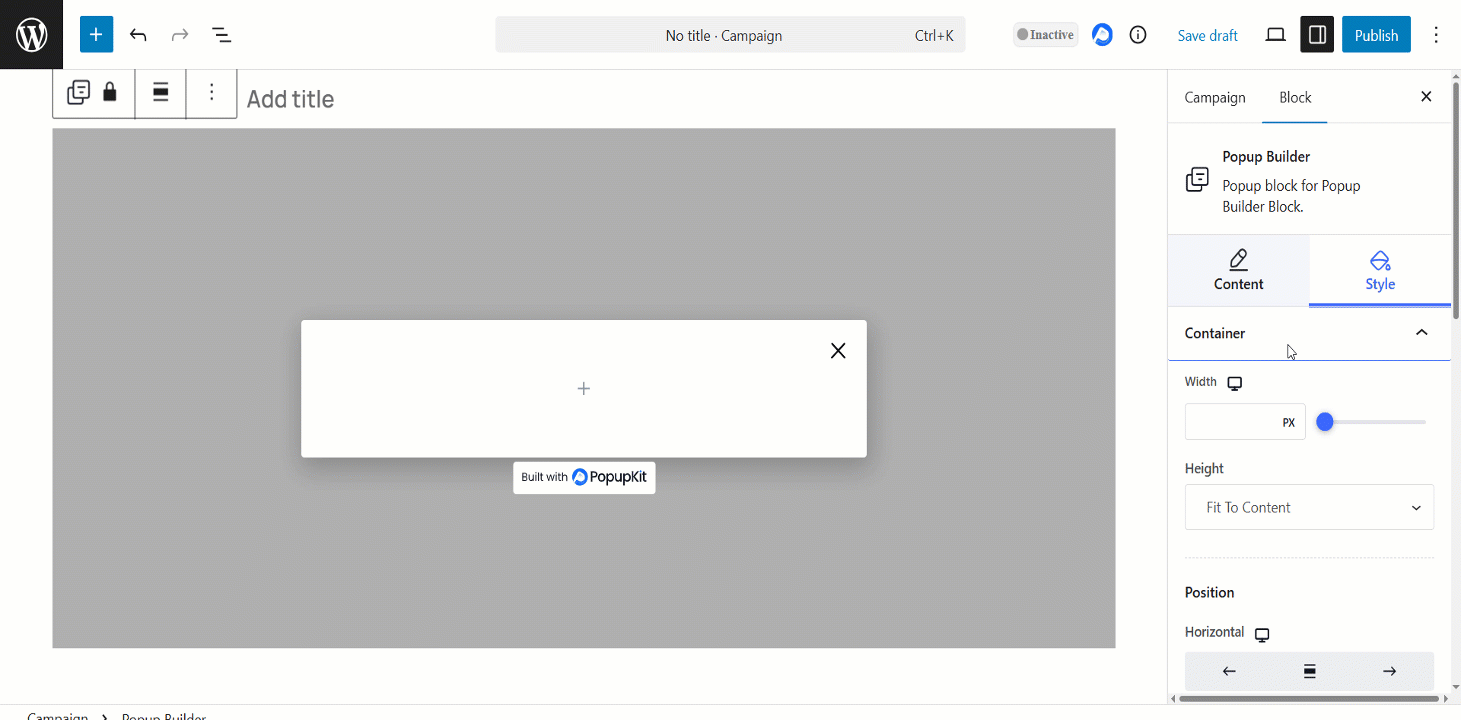Click the Width slider handle

pyautogui.click(x=1325, y=422)
